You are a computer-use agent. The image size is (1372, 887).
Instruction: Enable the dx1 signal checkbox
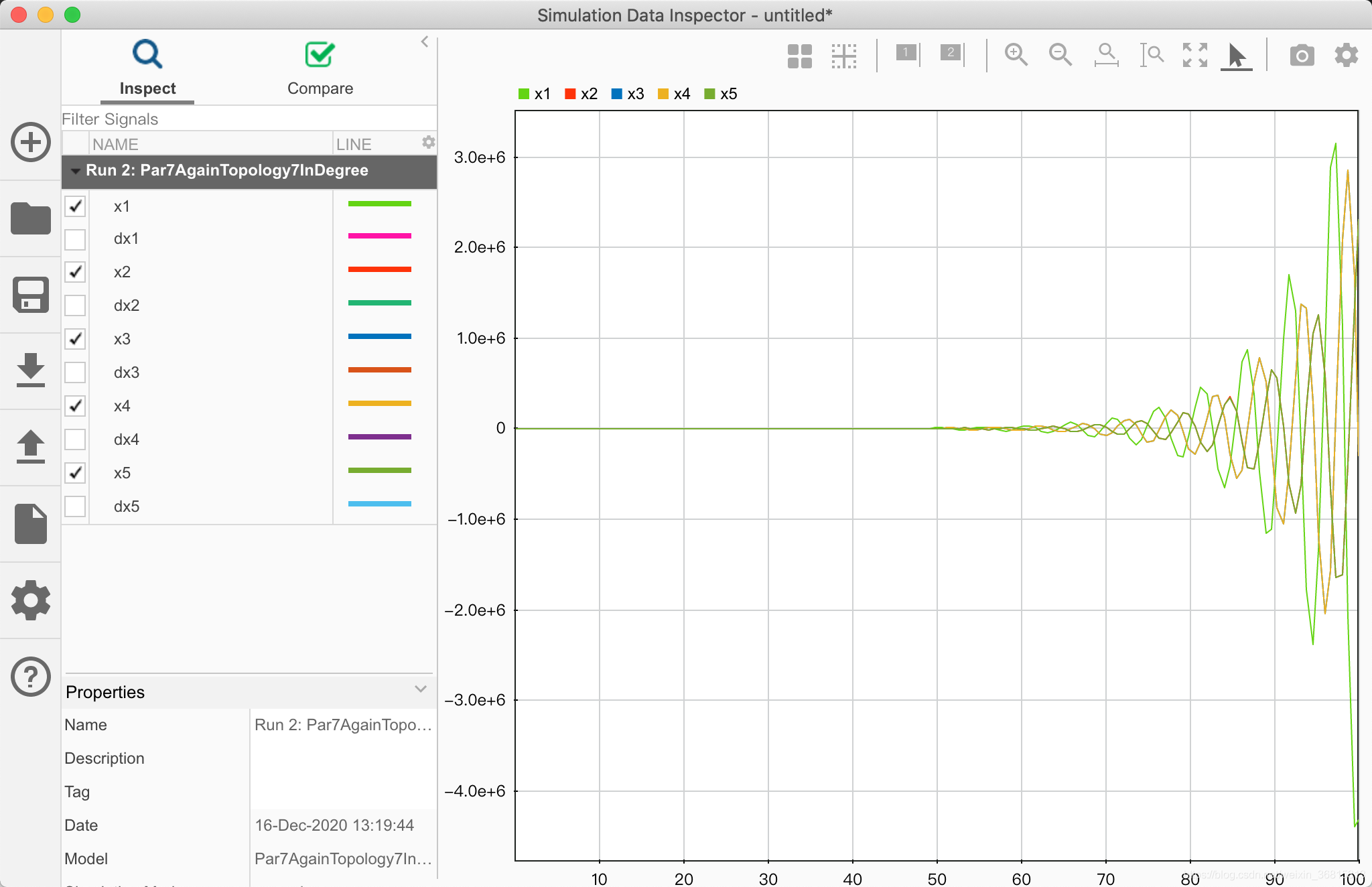(75, 239)
